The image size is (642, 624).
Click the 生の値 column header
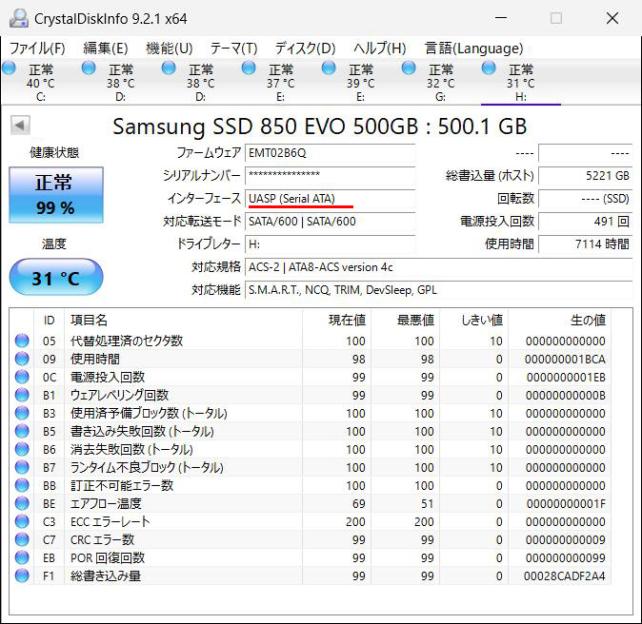click(x=560, y=320)
